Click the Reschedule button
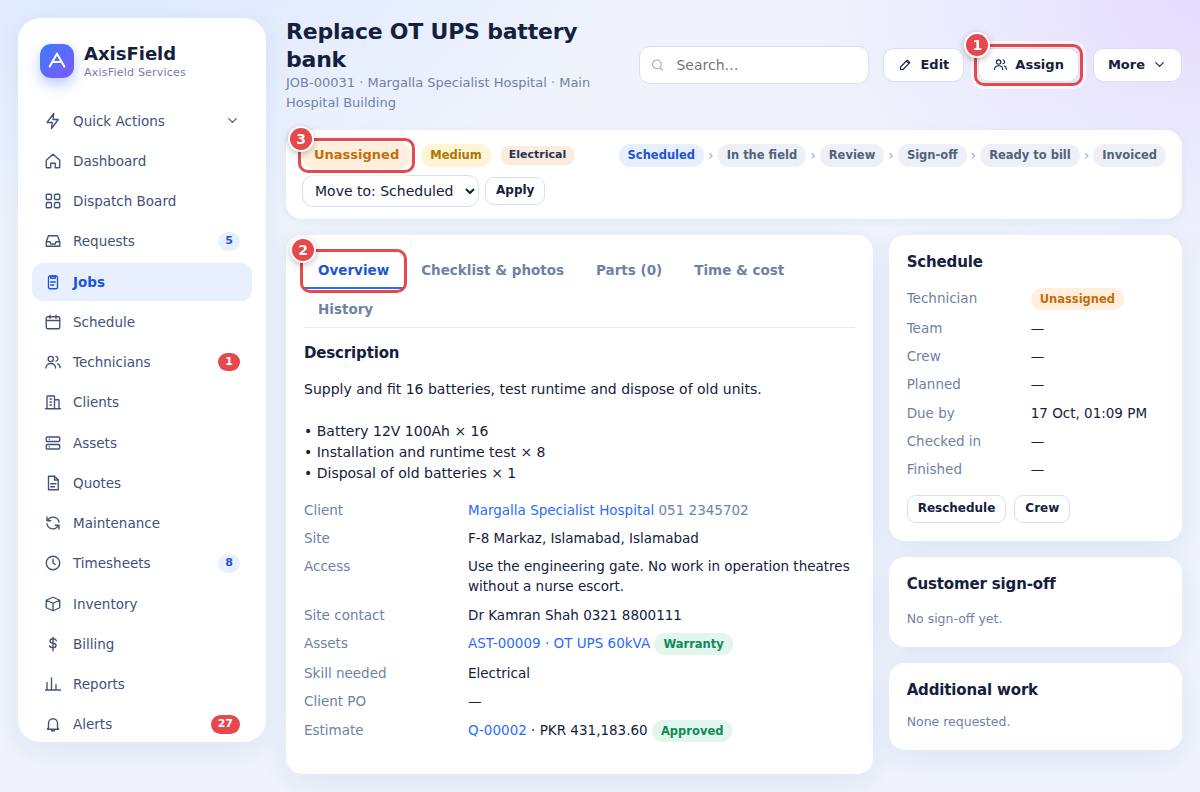 [956, 508]
